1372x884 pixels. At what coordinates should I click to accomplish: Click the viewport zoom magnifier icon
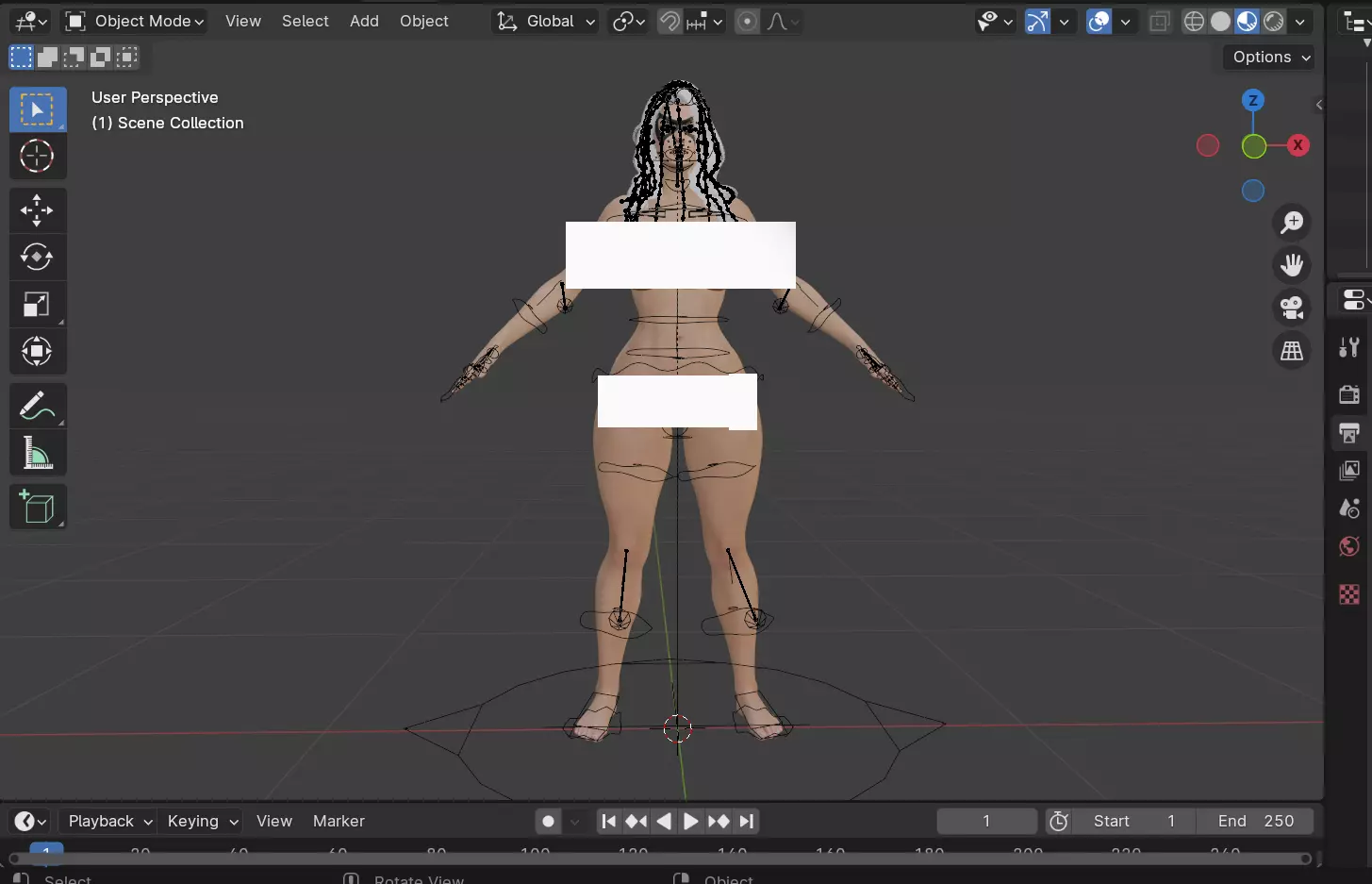[x=1291, y=223]
